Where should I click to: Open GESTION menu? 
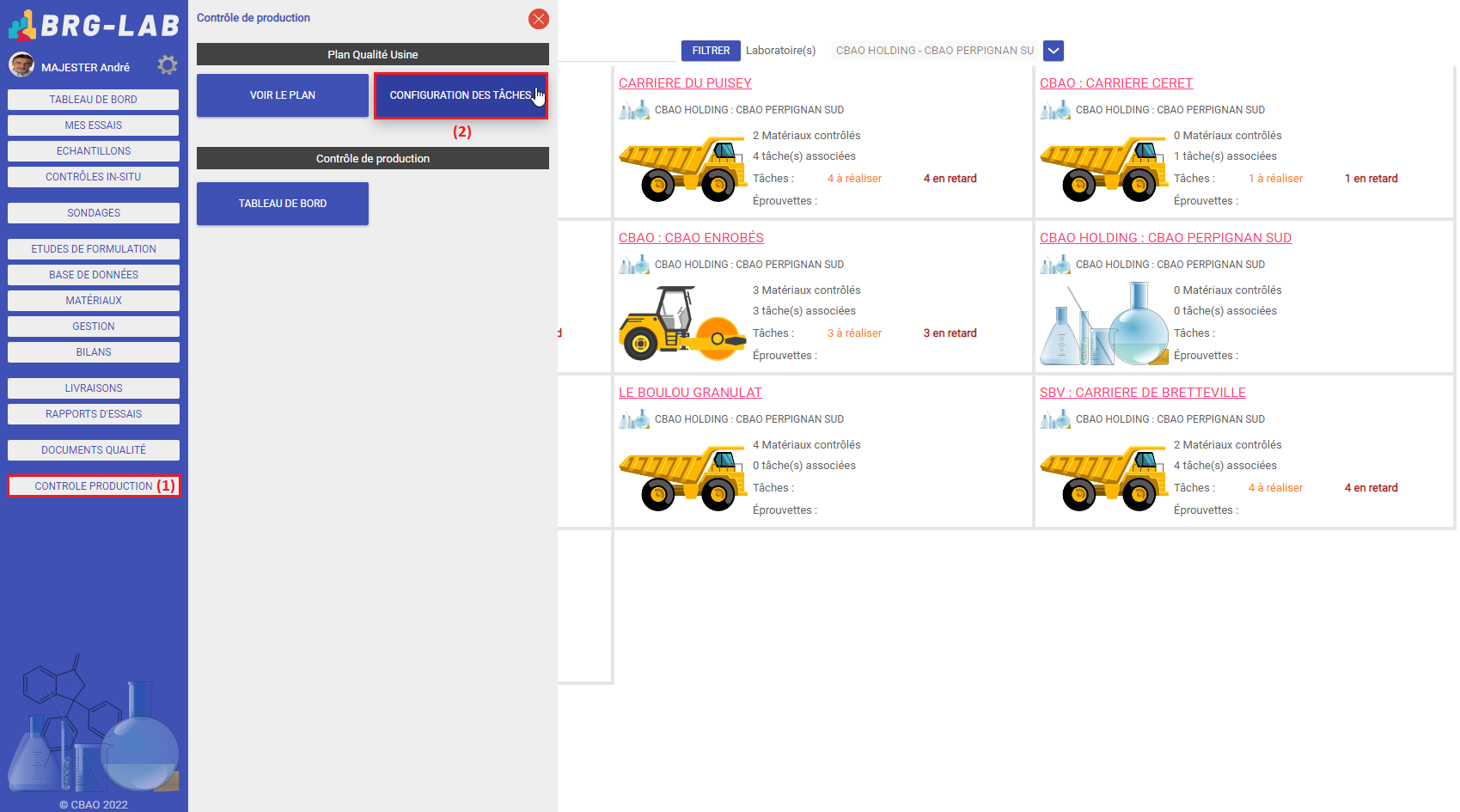click(x=94, y=327)
